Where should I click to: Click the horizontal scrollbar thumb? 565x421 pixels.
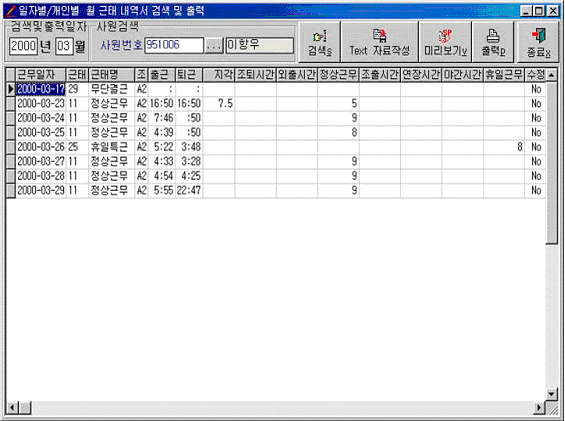[x=25, y=408]
